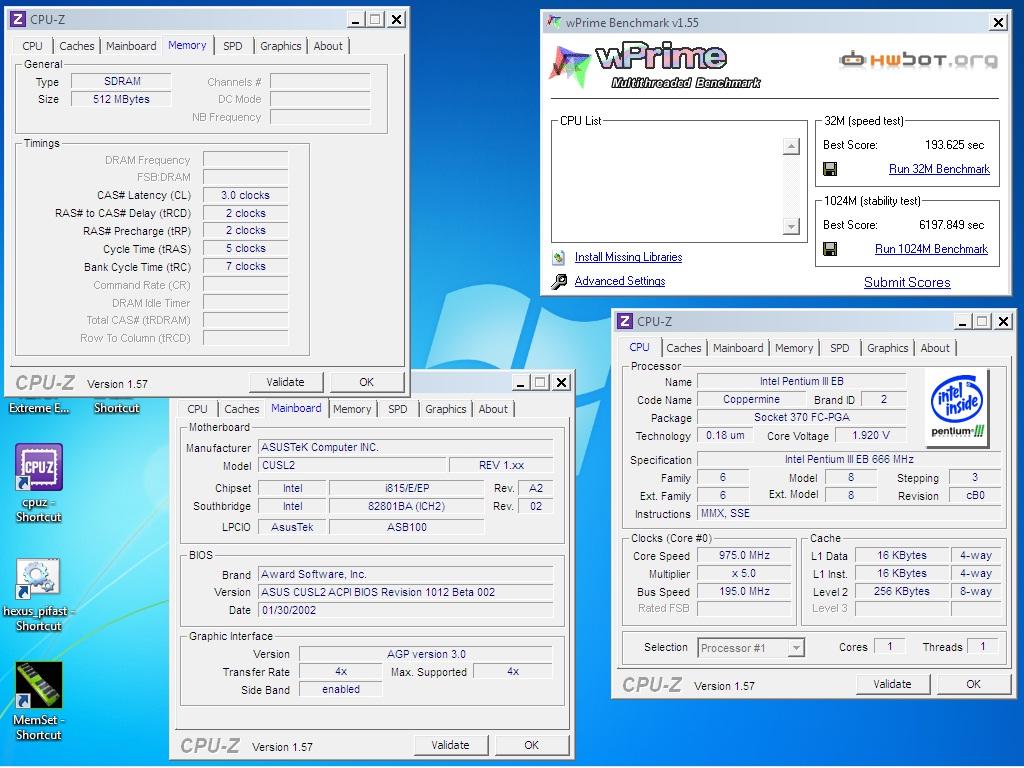Click the memory Size 512 MBytes field
Image resolution: width=1024 pixels, height=768 pixels.
(x=121, y=99)
